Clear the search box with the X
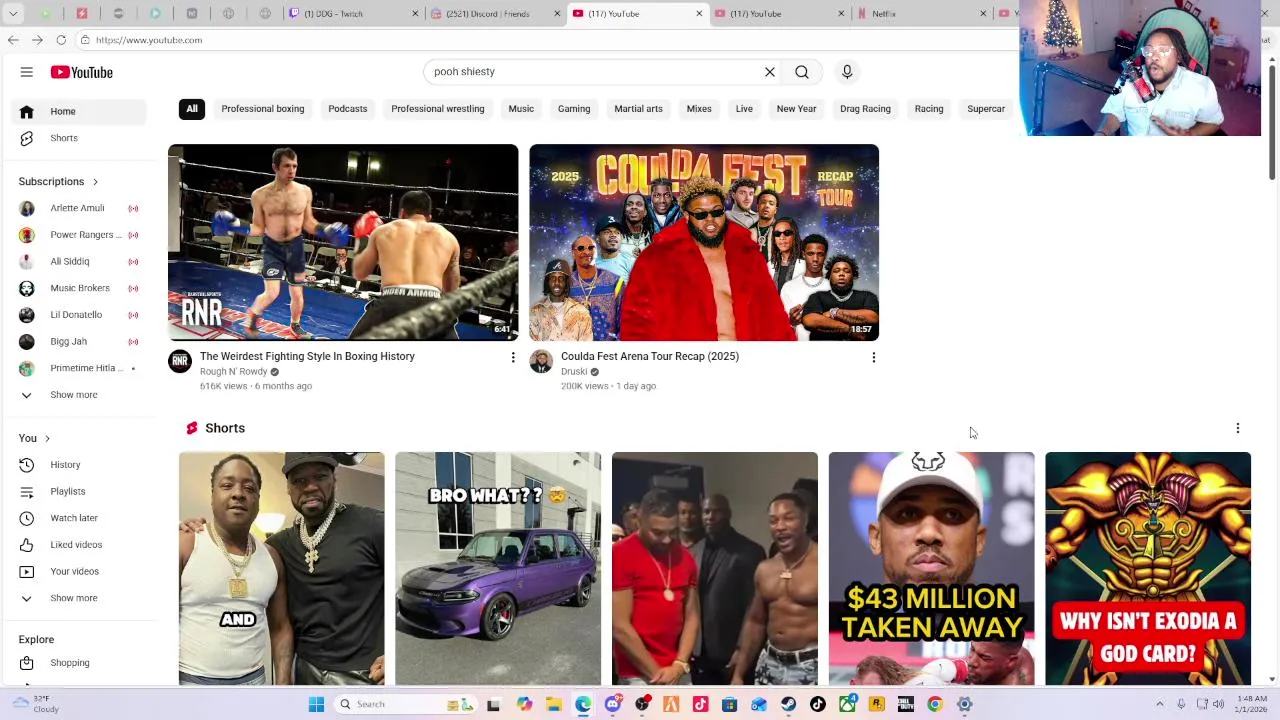 [x=770, y=72]
